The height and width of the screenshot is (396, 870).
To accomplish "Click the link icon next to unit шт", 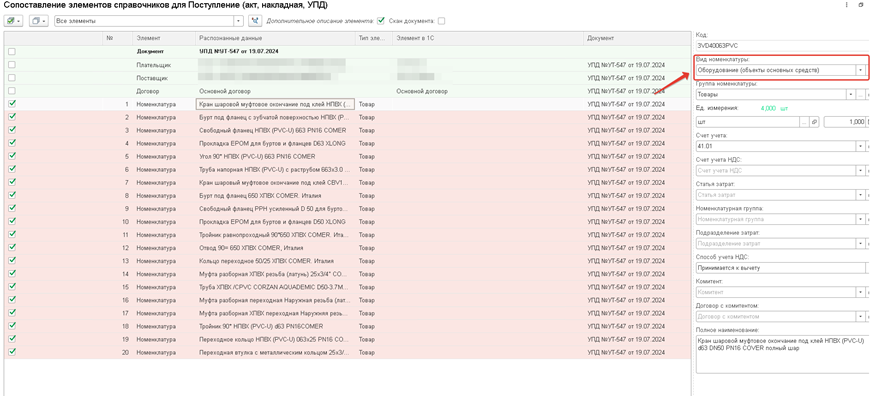I will point(814,121).
